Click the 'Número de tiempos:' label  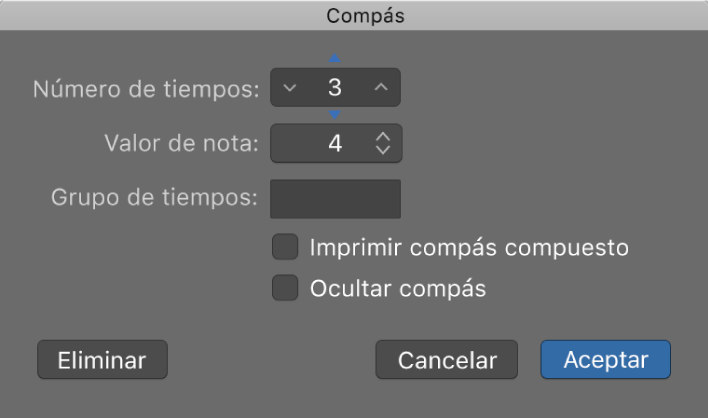pyautogui.click(x=146, y=88)
